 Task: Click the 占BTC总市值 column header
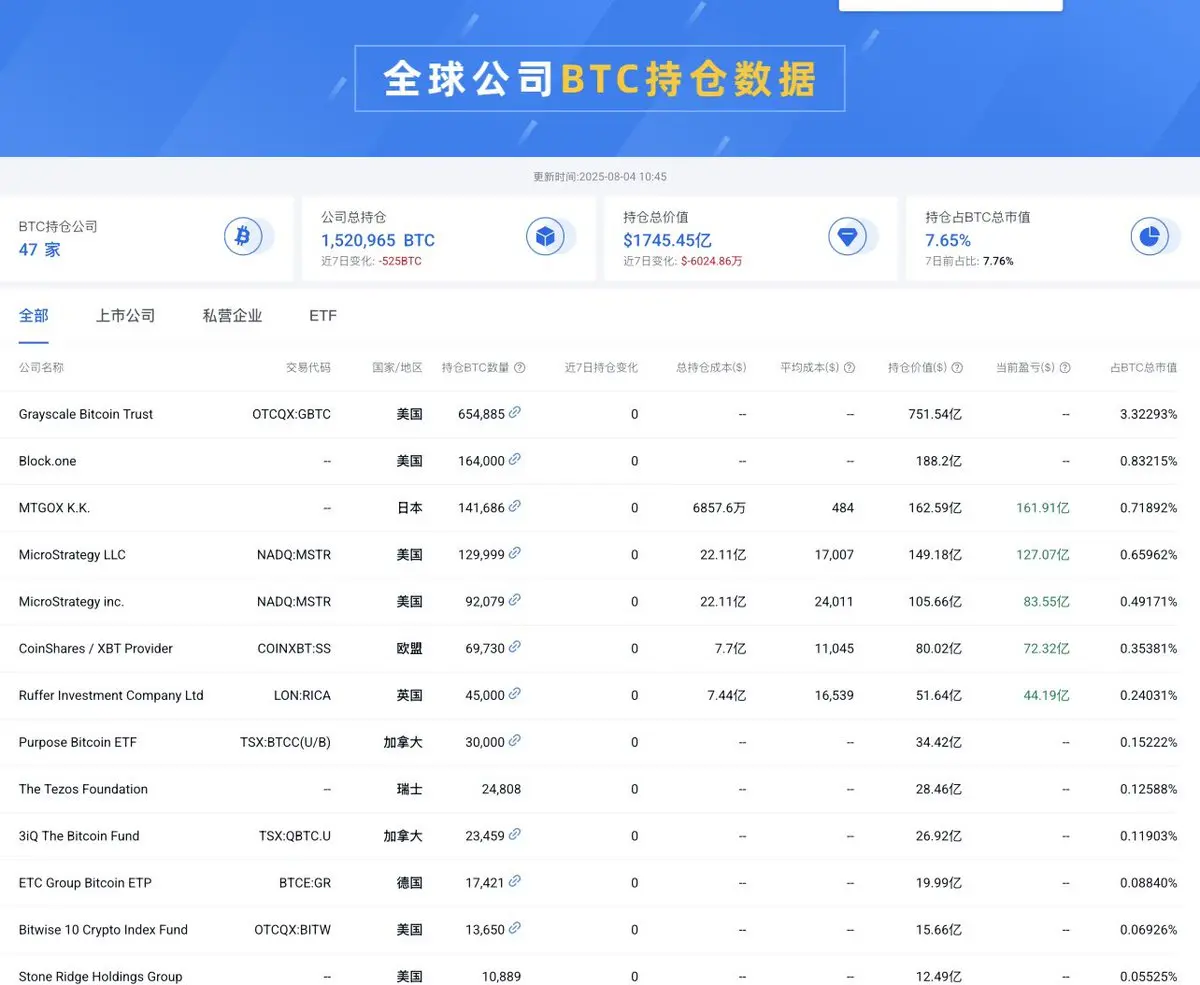(x=1144, y=368)
